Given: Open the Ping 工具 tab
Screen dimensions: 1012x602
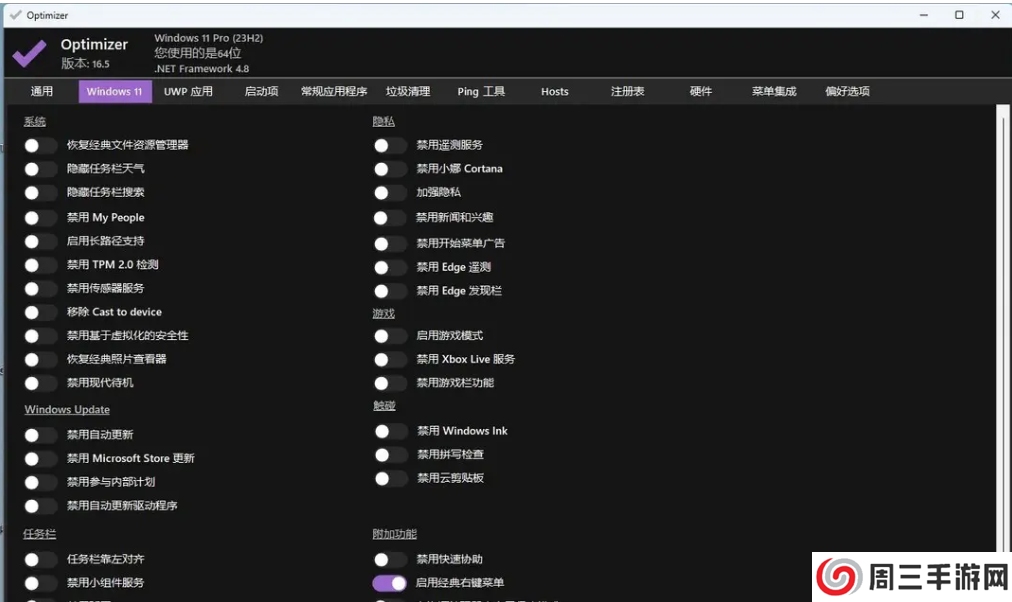Looking at the screenshot, I should [x=481, y=91].
